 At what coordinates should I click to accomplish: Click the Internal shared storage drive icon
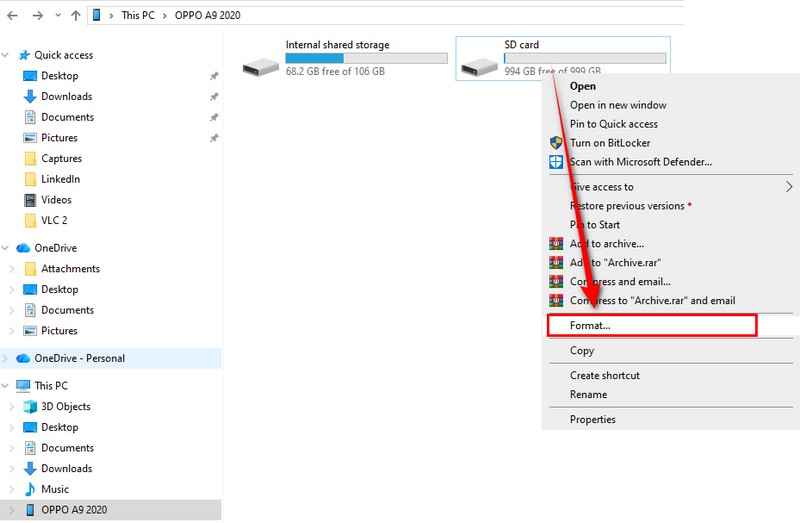[261, 65]
